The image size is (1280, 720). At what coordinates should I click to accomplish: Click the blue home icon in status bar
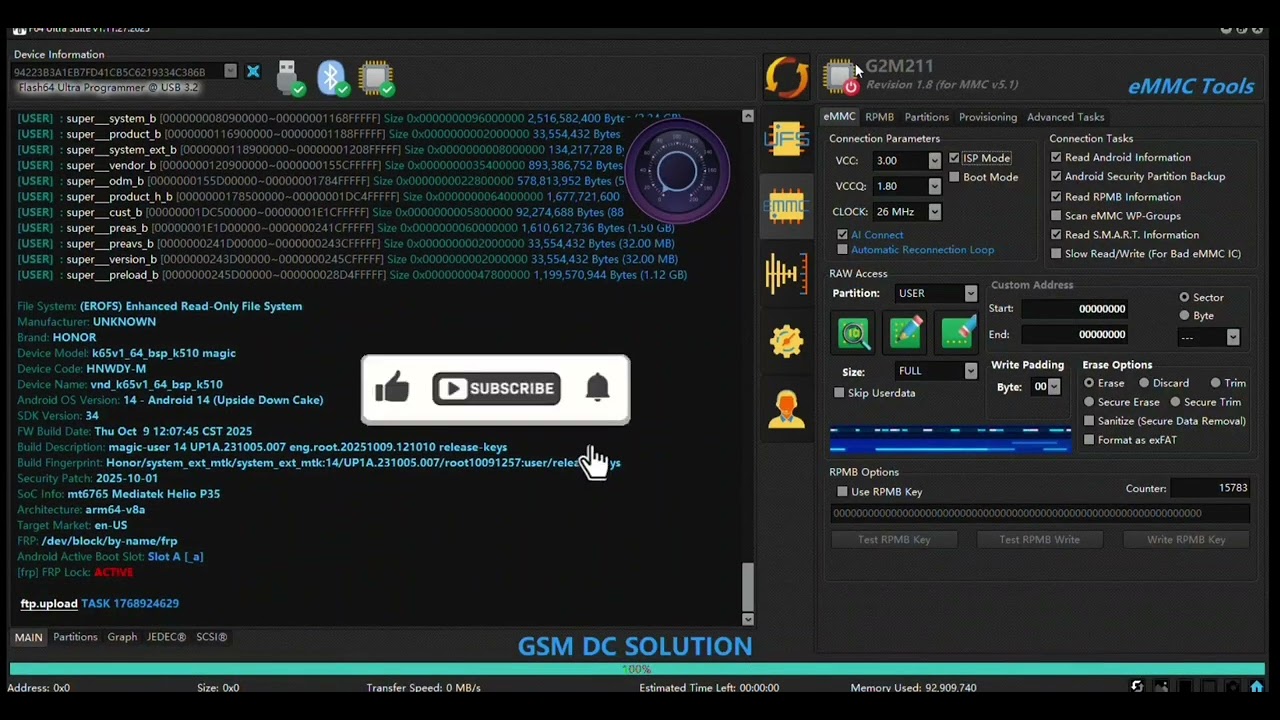(x=1257, y=687)
